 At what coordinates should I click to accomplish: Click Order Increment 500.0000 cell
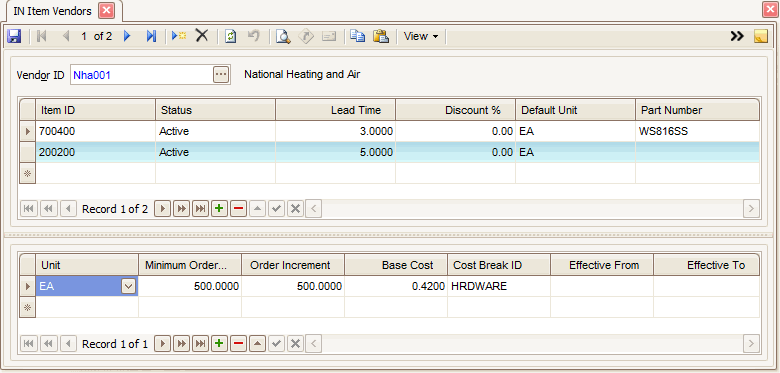293,286
